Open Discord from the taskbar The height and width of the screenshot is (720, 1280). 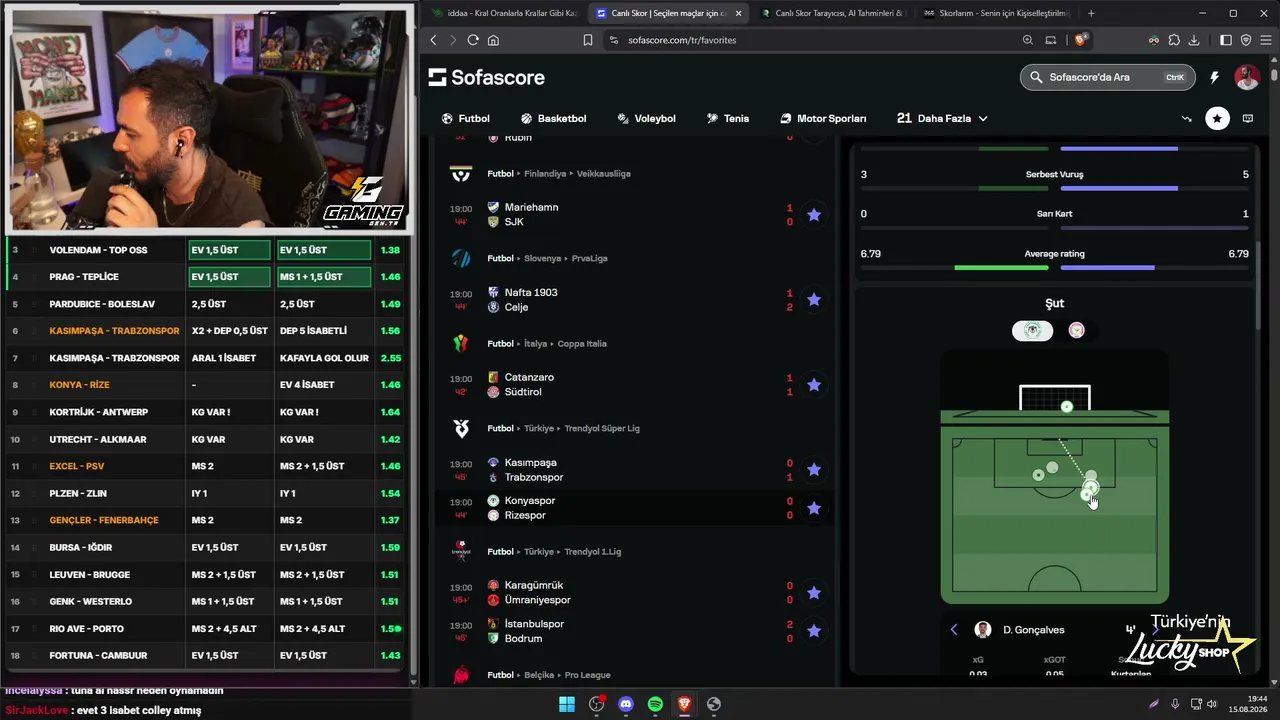(x=626, y=704)
